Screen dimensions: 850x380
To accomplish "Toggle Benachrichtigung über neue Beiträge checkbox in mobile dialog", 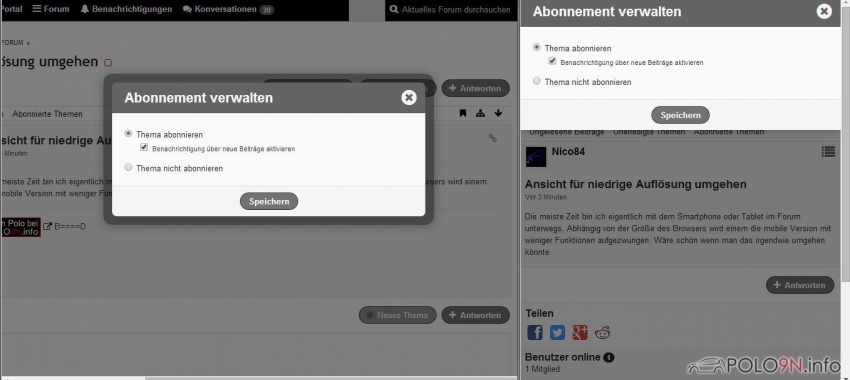I will [552, 61].
